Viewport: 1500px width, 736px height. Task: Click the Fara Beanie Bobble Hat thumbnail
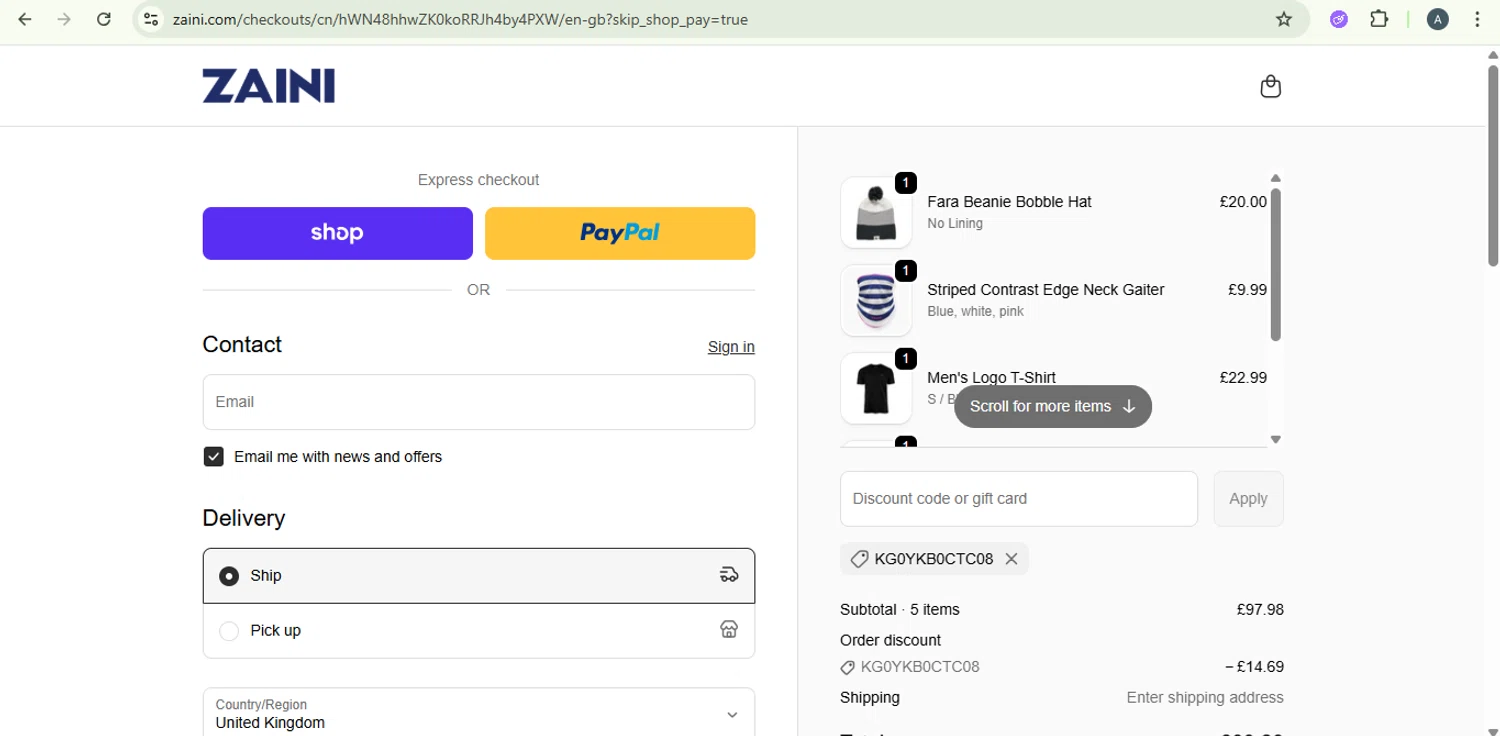coord(876,213)
